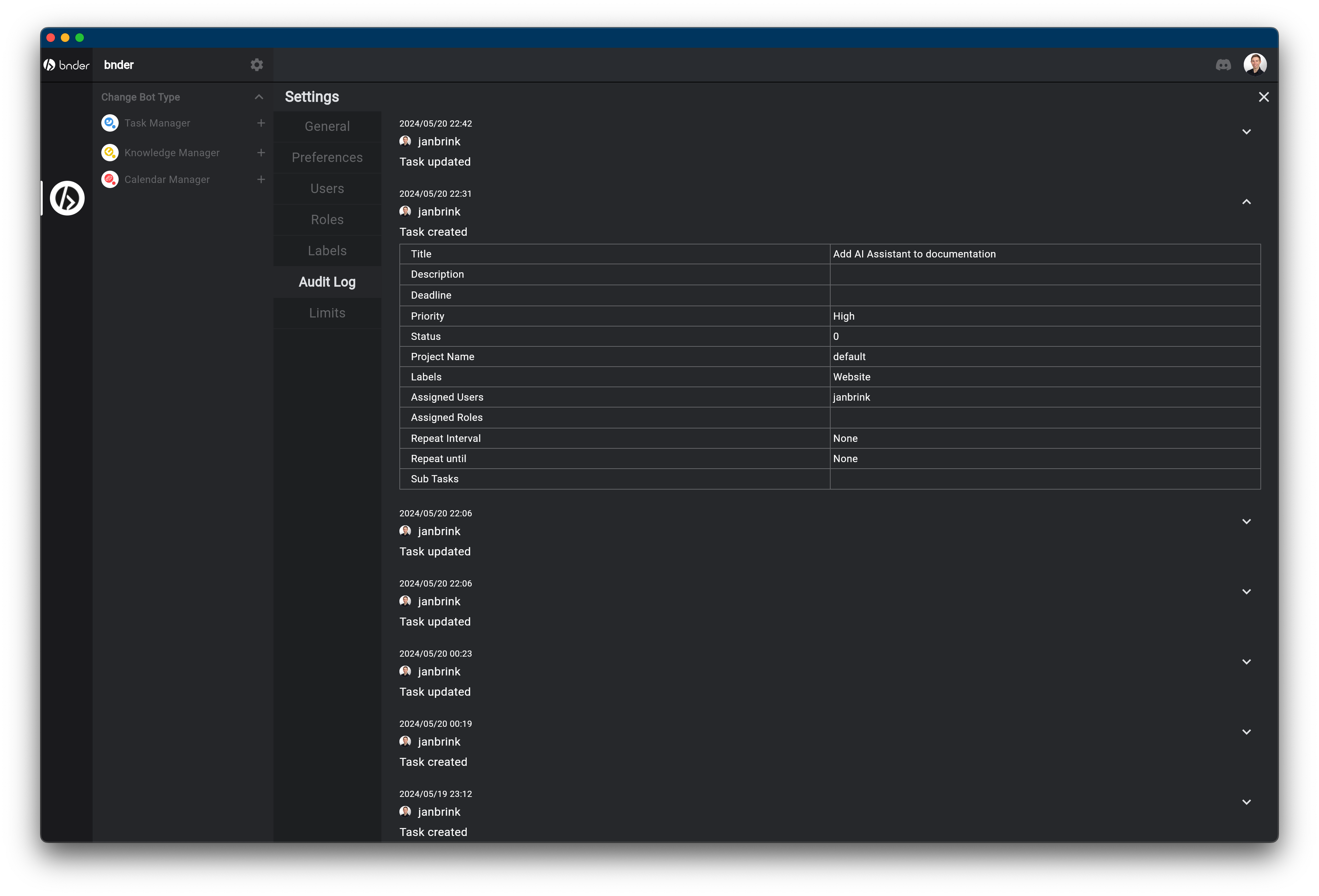
Task: Add Calendar Manager with plus icon
Action: pos(261,179)
